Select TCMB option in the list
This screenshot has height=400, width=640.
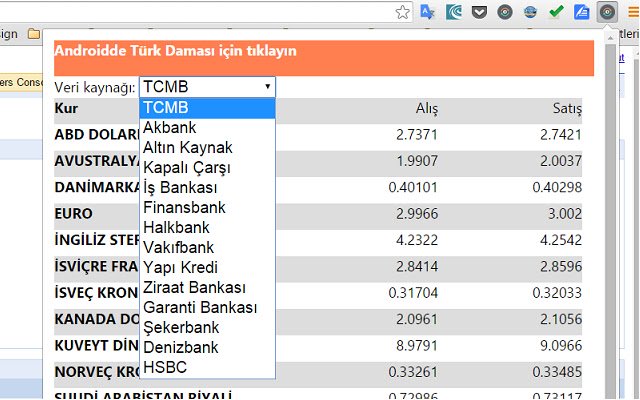point(207,108)
